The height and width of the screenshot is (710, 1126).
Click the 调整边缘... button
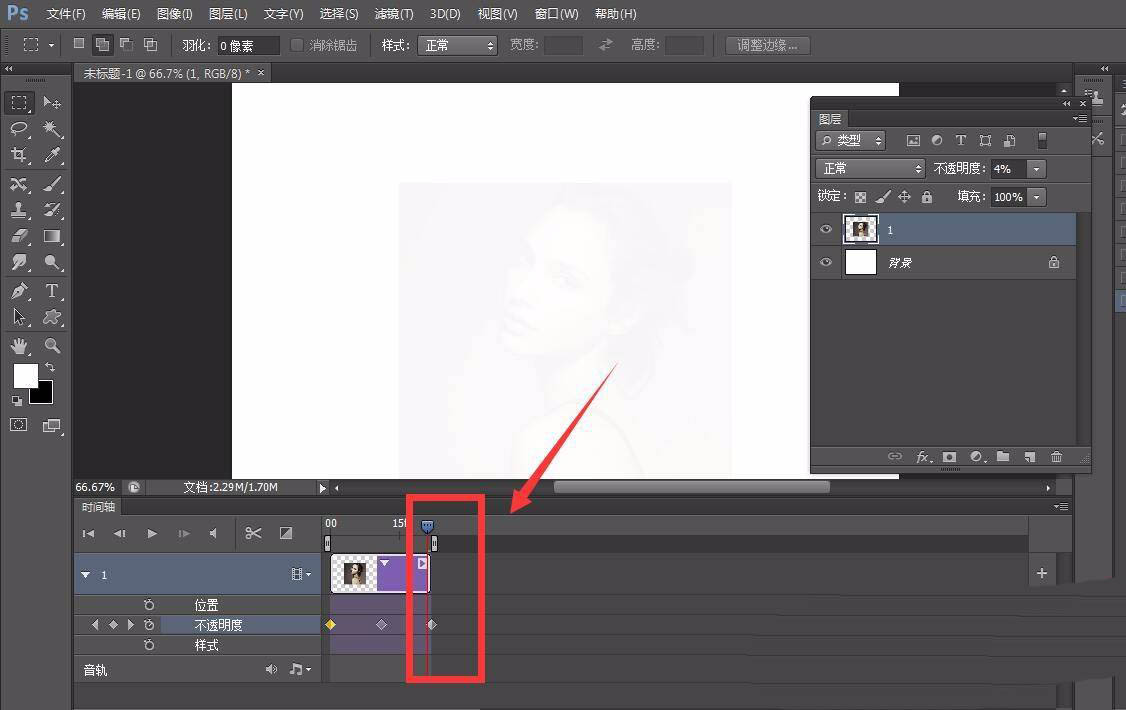tap(767, 45)
